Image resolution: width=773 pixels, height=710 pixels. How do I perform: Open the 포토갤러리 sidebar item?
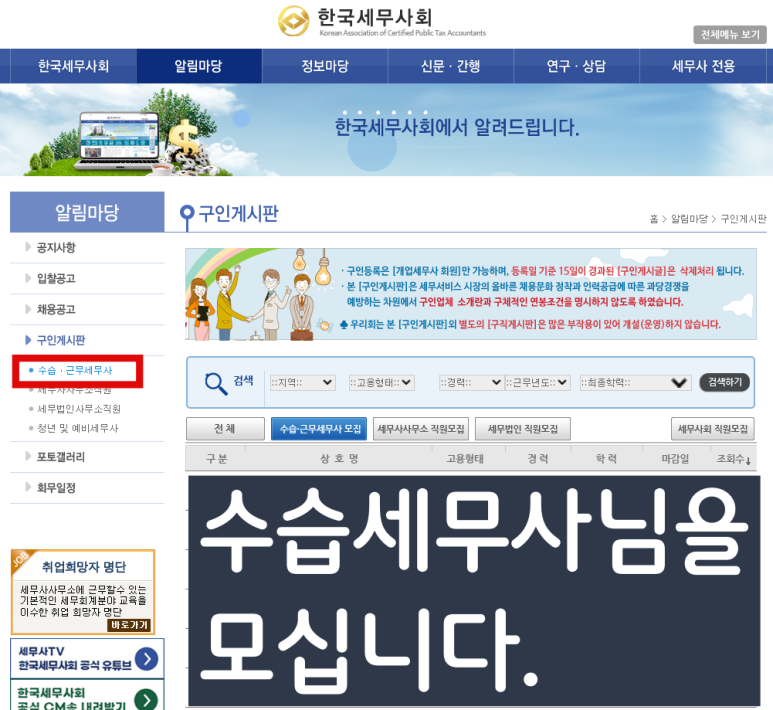61,457
